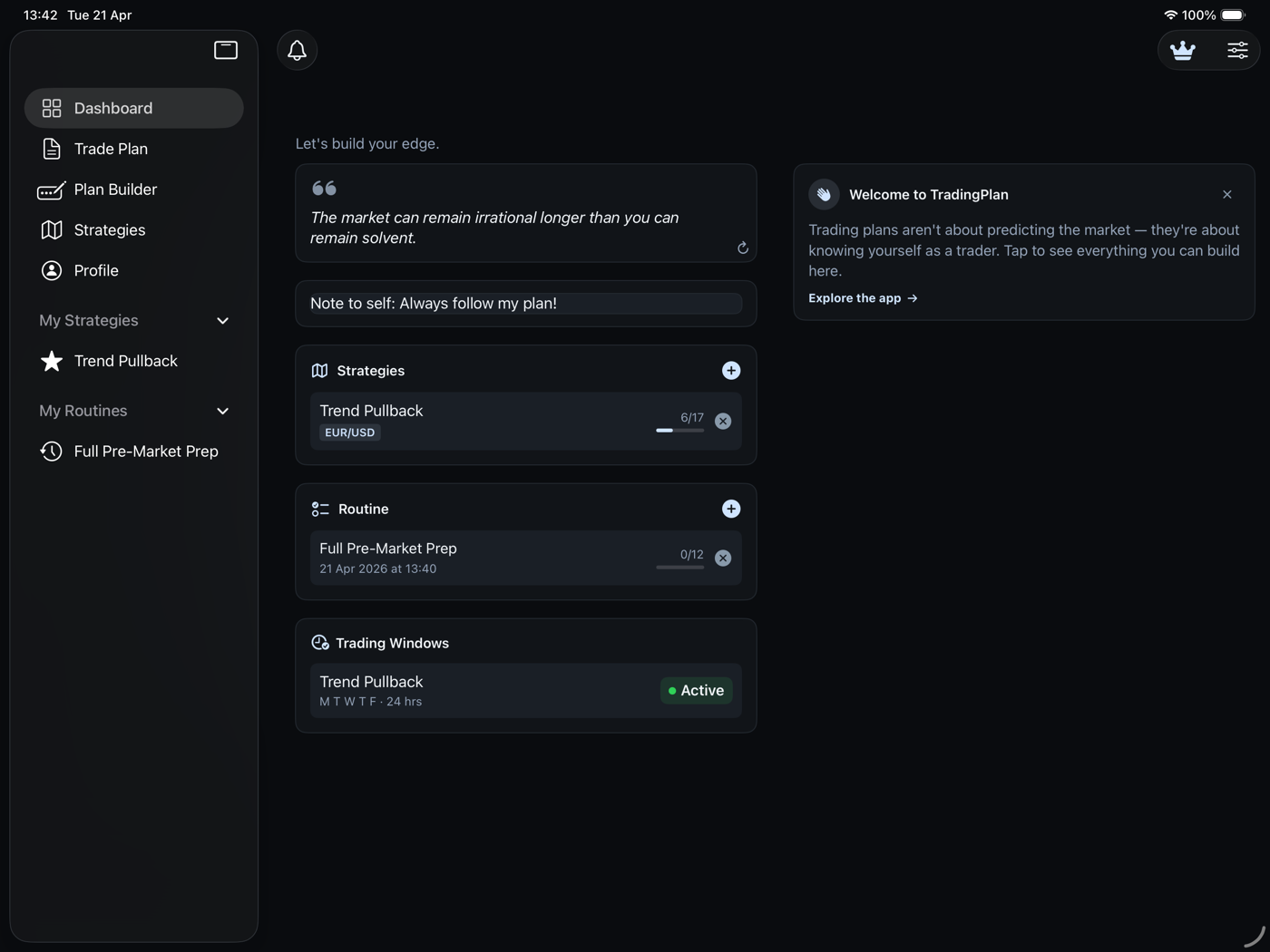Open premium crown icon

(1182, 50)
